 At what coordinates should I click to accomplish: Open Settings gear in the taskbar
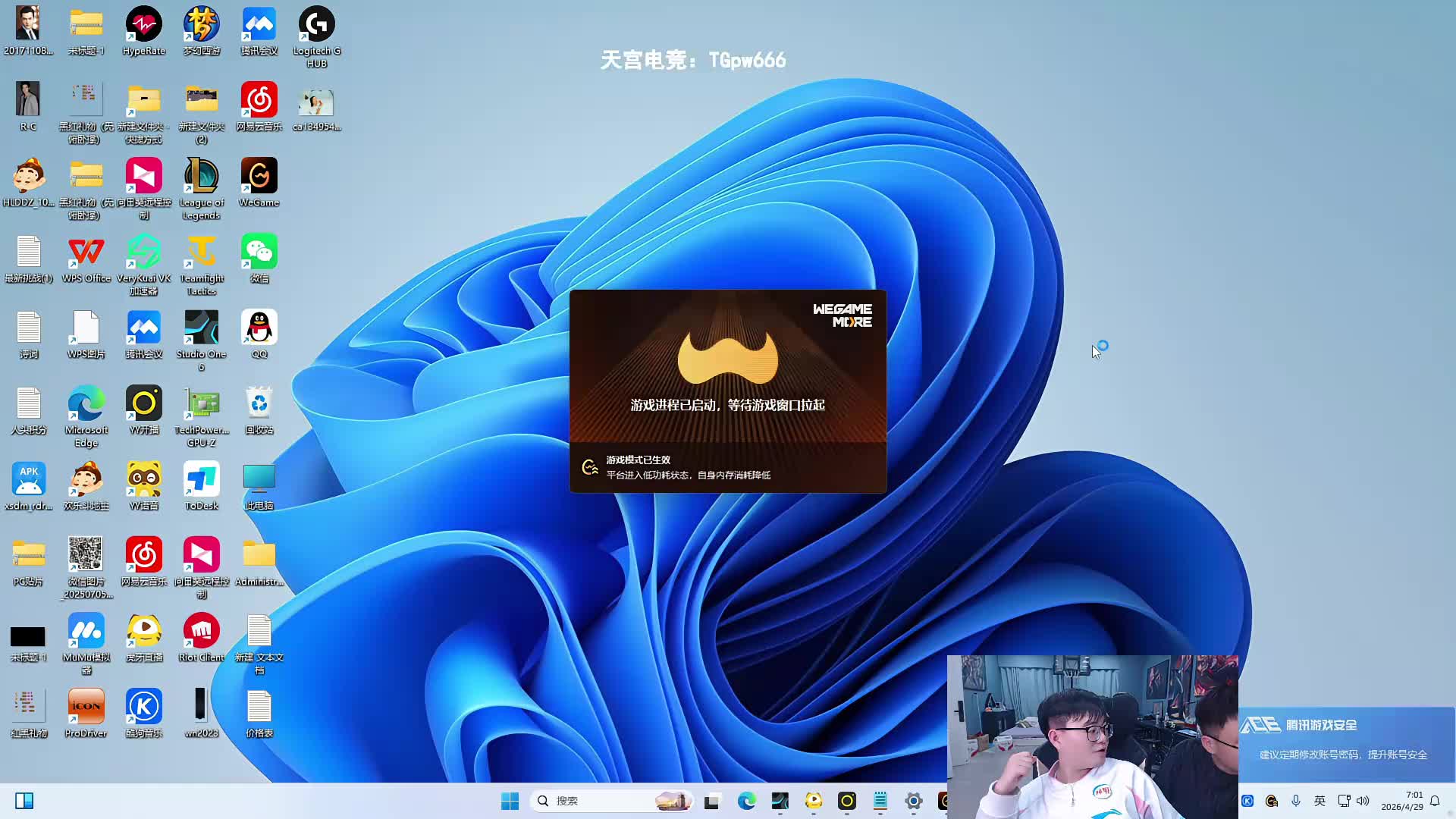913,801
